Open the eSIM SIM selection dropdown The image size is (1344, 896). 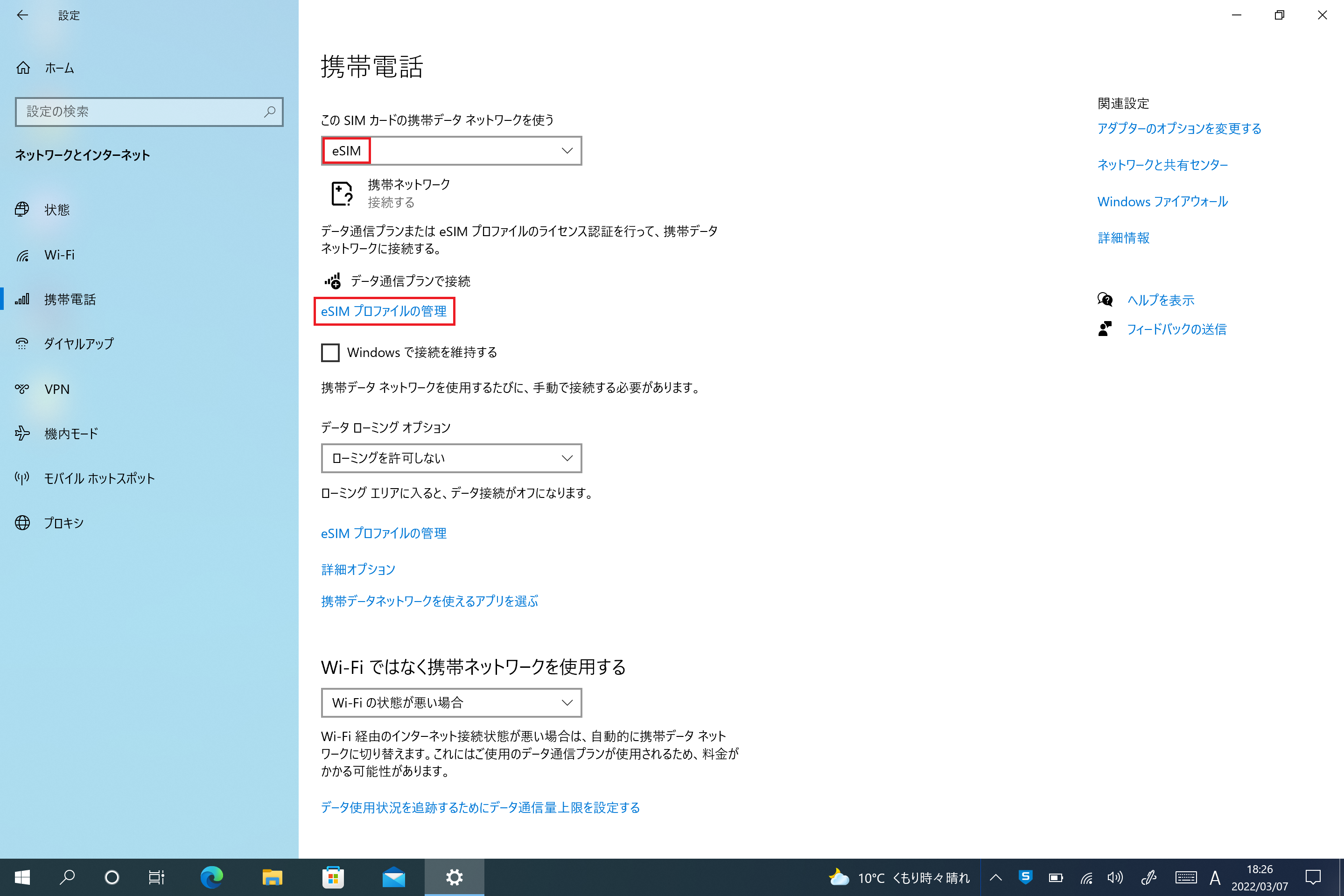point(451,151)
